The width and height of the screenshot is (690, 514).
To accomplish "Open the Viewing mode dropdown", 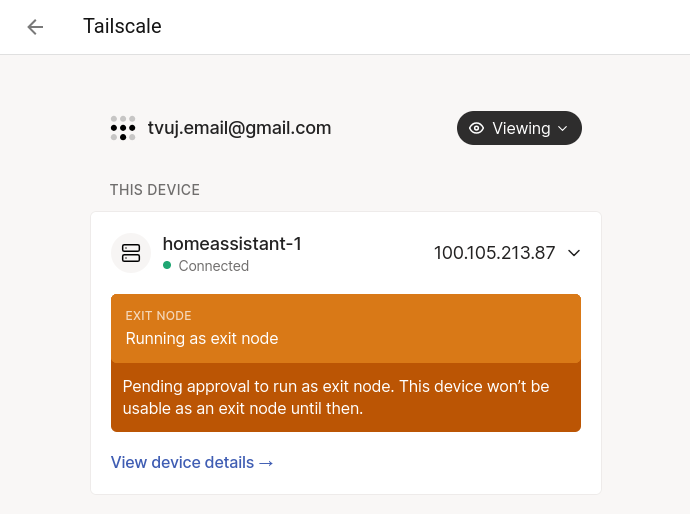I will (x=519, y=128).
